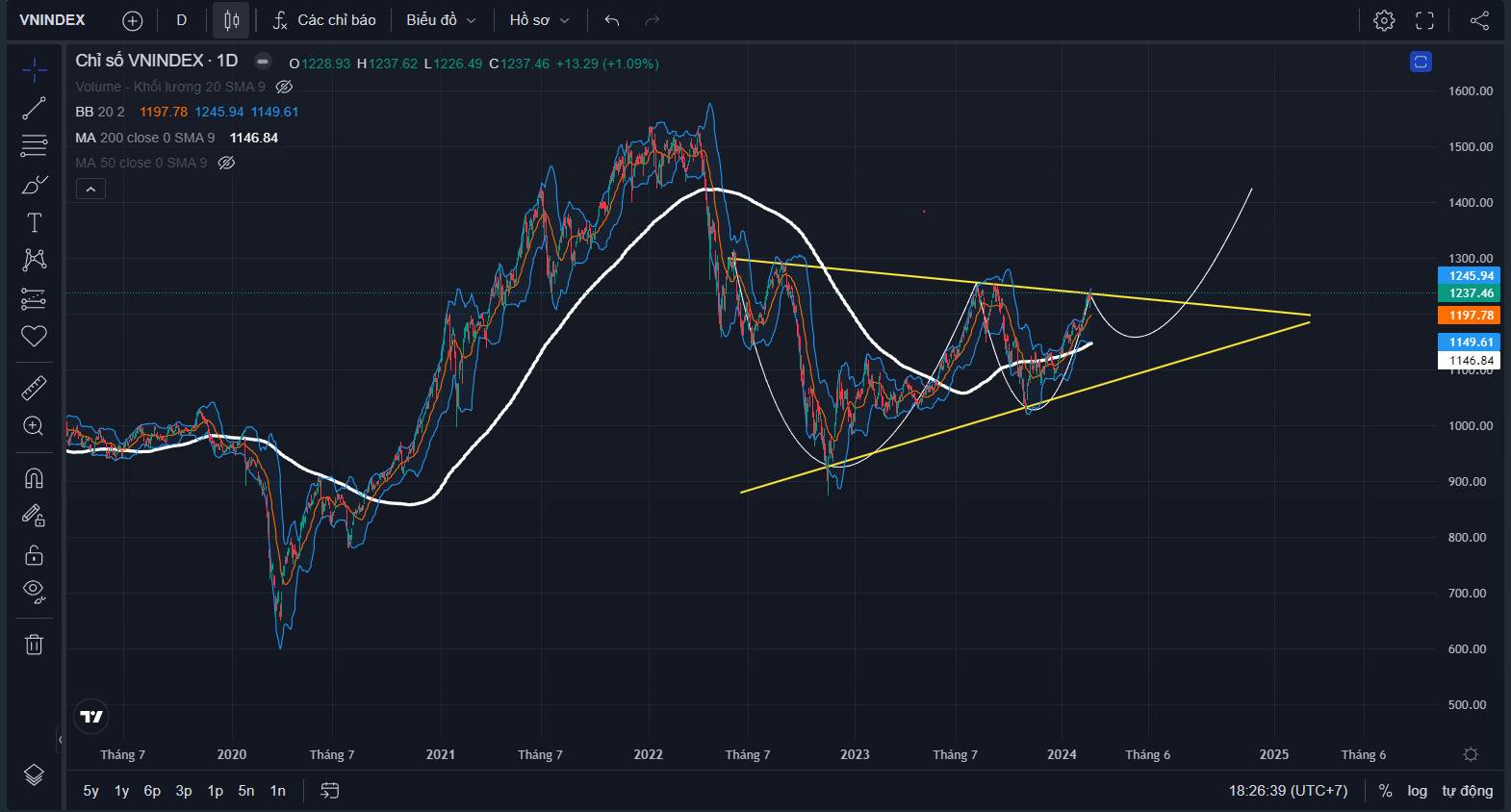Delete drawings with the trash icon
Viewport: 1511px width, 812px height.
point(34,644)
